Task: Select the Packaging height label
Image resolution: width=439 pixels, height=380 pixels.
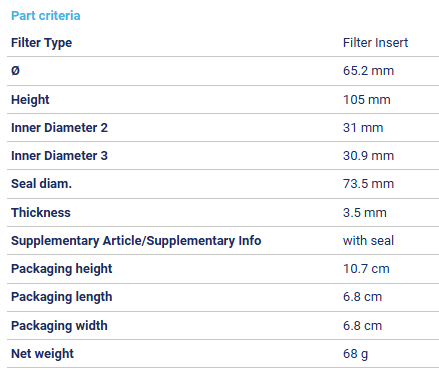Action: pos(62,269)
